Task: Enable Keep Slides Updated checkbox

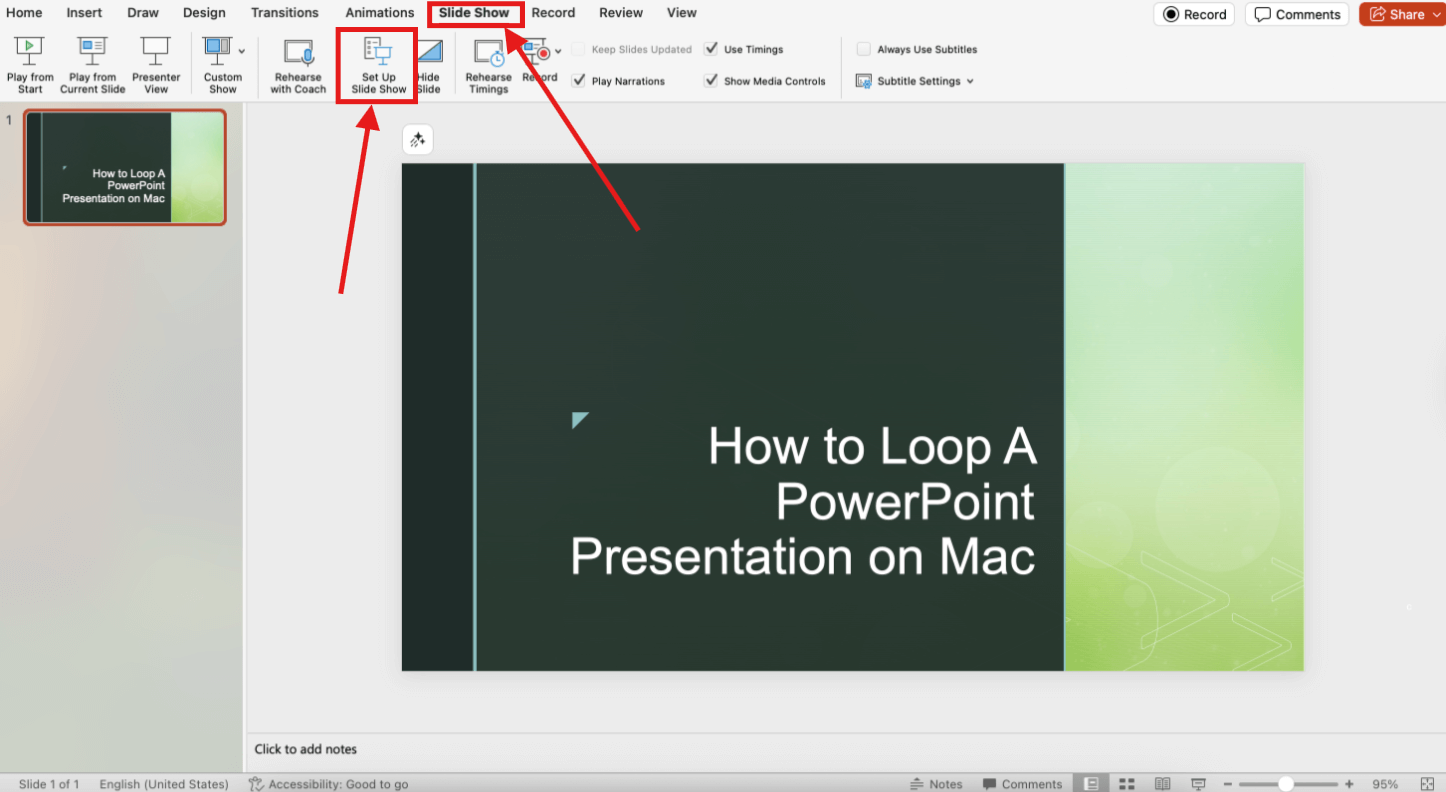Action: point(578,49)
